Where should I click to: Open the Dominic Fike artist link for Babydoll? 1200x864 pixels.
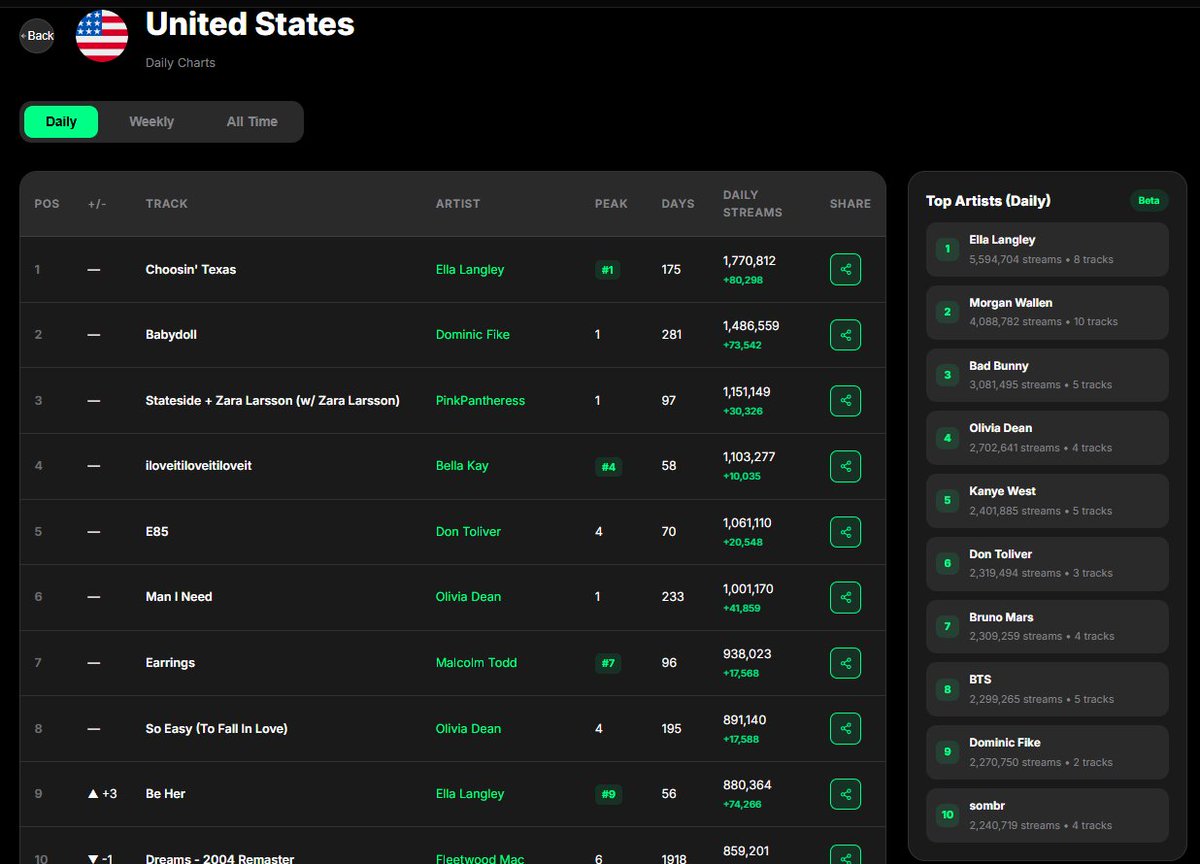(473, 335)
